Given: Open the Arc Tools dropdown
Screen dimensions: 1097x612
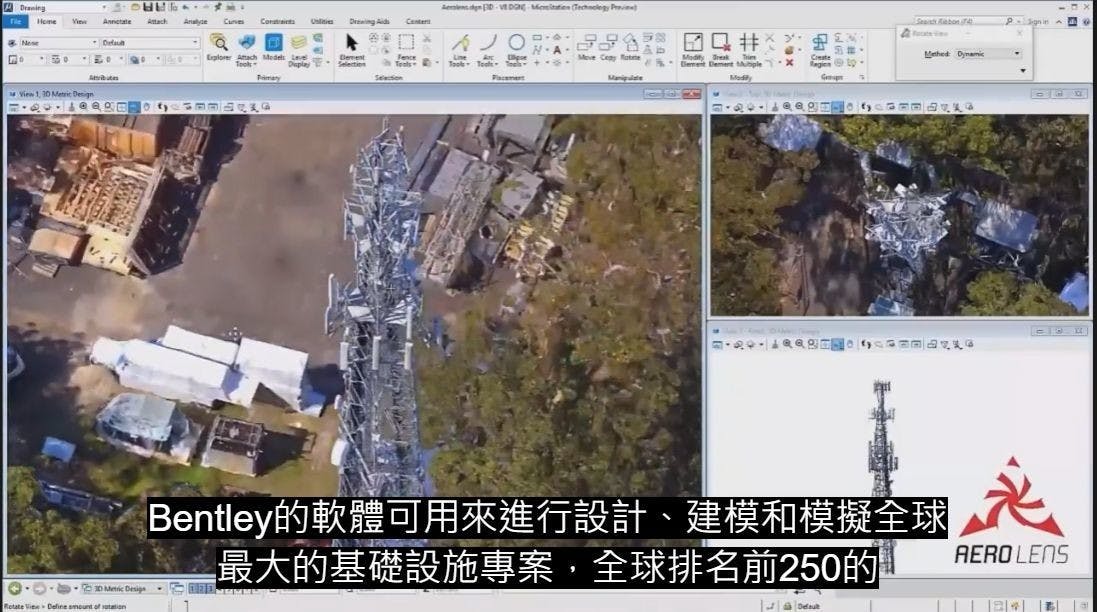Looking at the screenshot, I should point(488,50).
